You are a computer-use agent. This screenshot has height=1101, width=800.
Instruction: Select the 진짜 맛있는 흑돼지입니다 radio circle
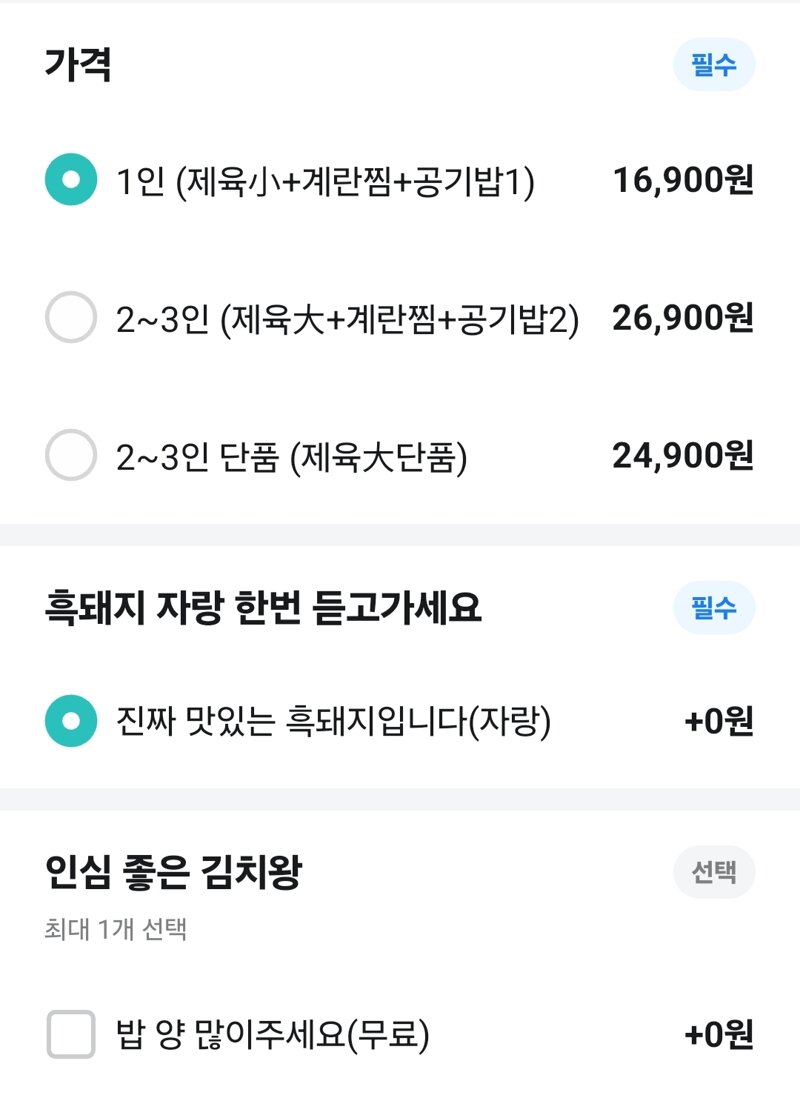(71, 720)
